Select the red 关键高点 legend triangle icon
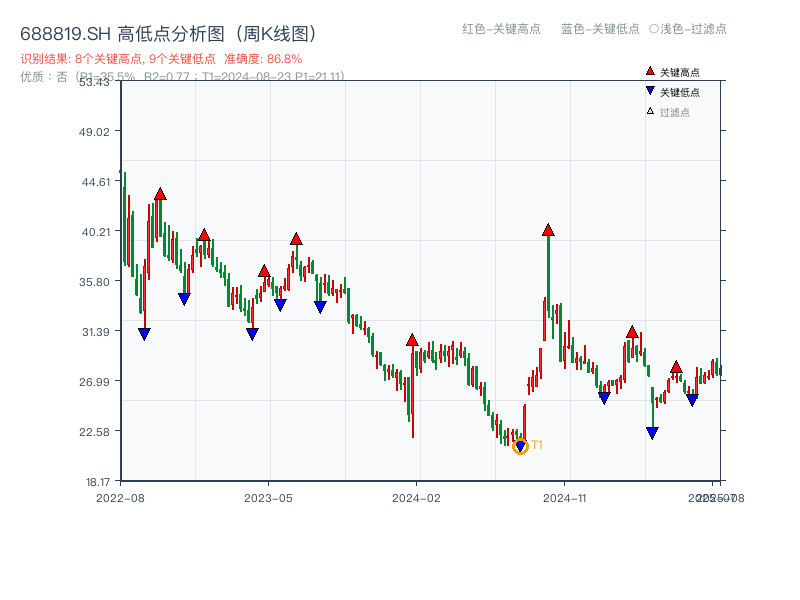Screen dimensions: 800x600 (x=648, y=72)
